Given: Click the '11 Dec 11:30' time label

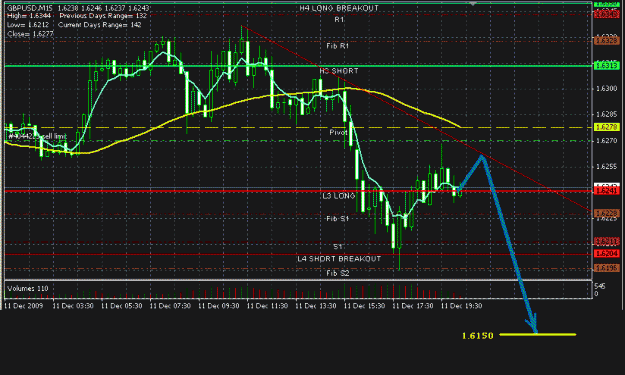Looking at the screenshot, I should [267, 306].
